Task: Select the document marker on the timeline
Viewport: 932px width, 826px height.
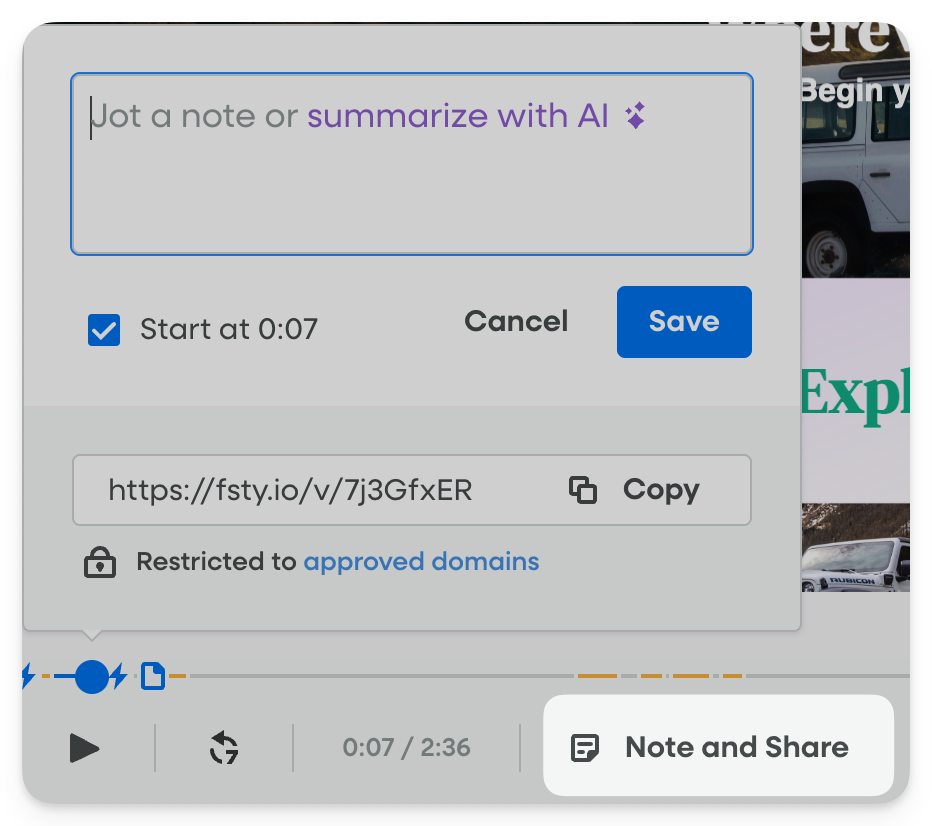Action: click(x=153, y=677)
